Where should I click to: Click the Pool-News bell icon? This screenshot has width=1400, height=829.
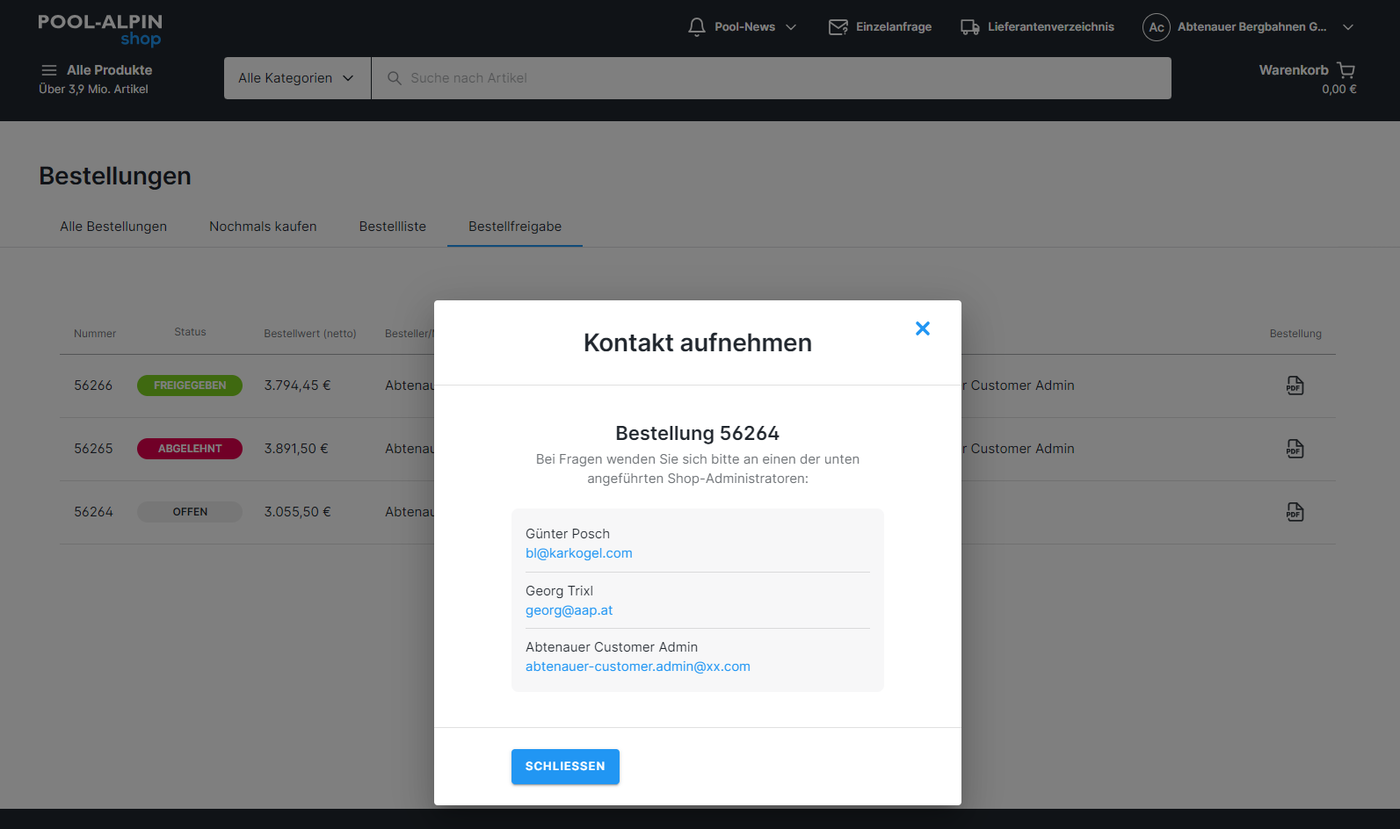[x=697, y=27]
